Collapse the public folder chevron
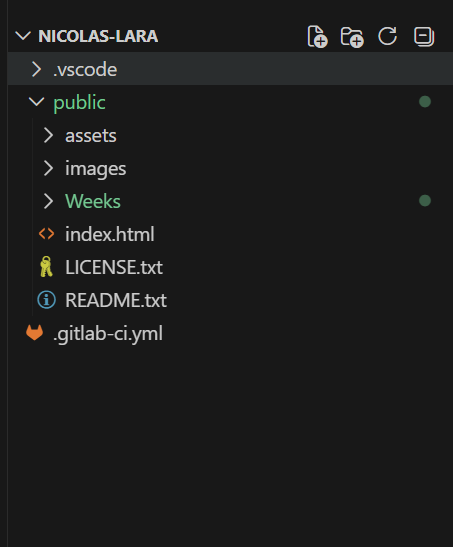This screenshot has height=547, width=453. tap(36, 102)
